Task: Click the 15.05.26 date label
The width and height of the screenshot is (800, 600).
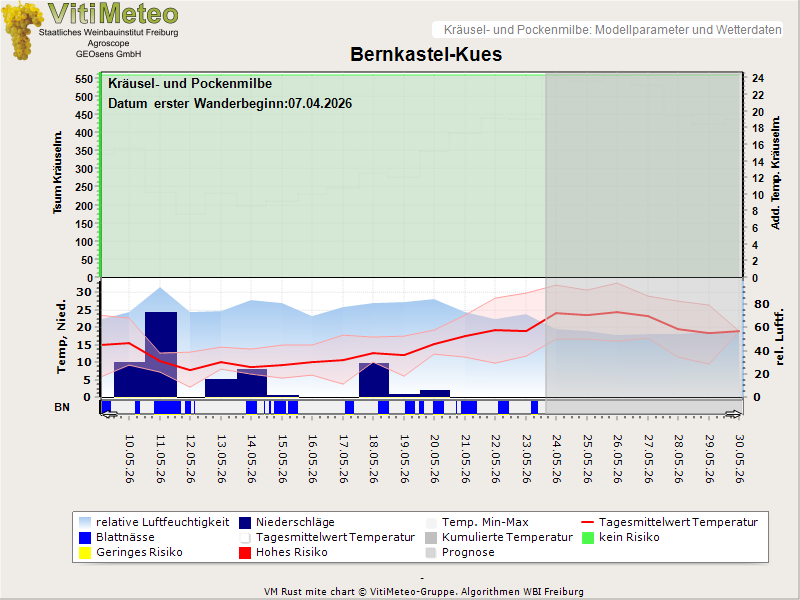Action: point(282,459)
